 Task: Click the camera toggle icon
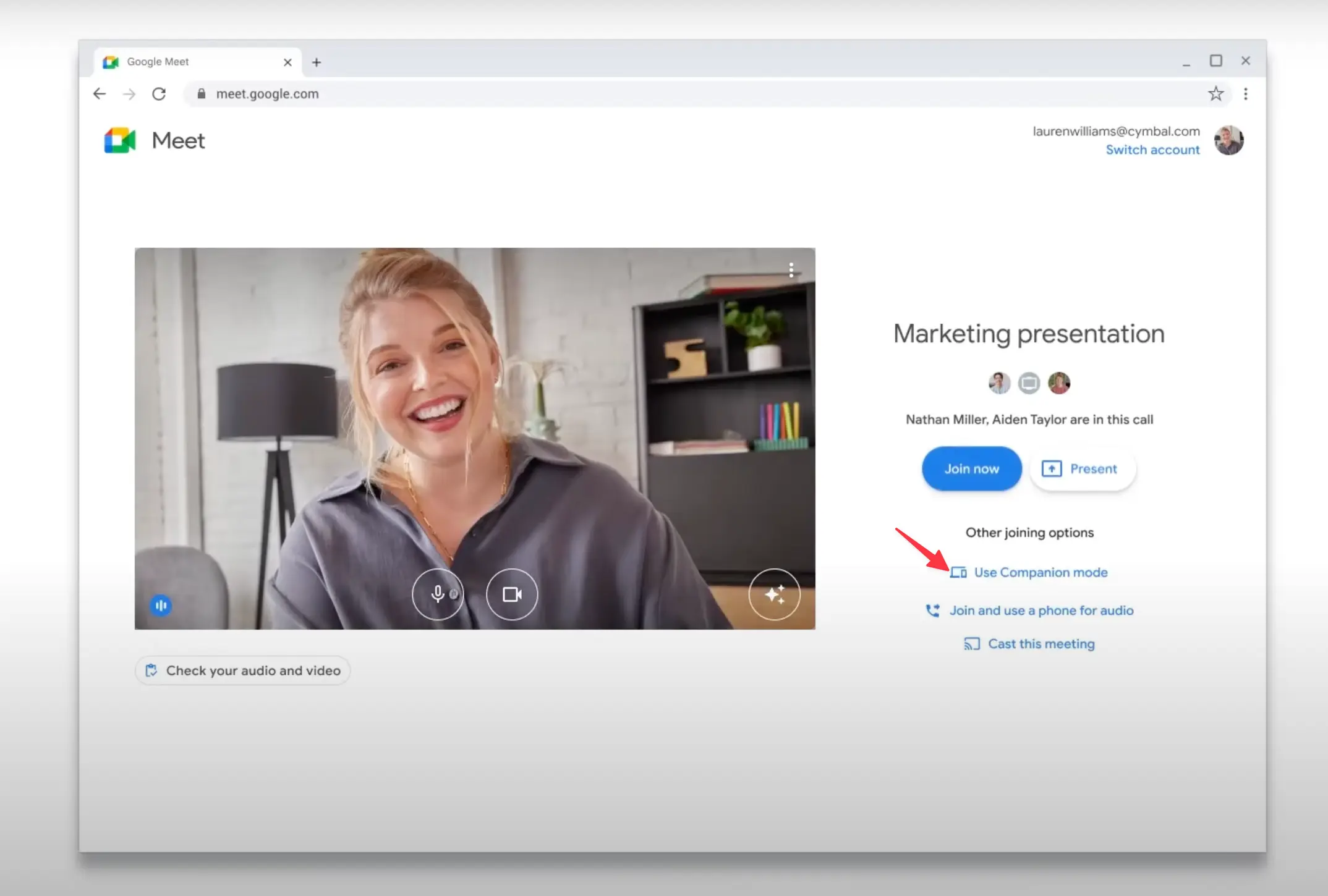tap(511, 593)
